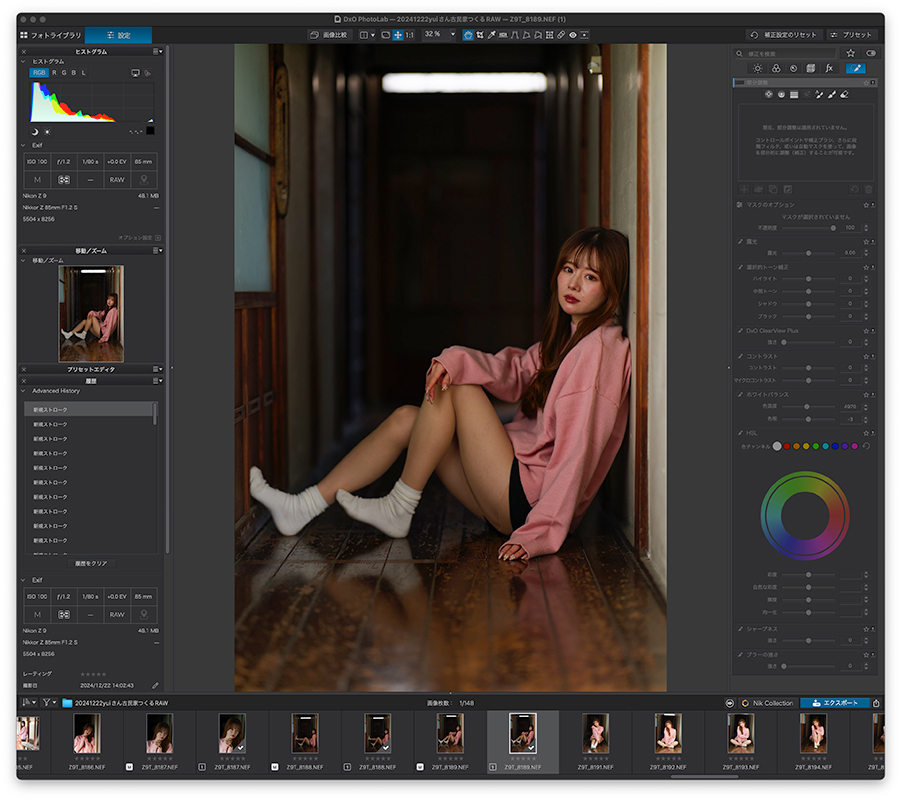
Task: Select the first 新規ストローク history entry
Action: (x=89, y=410)
